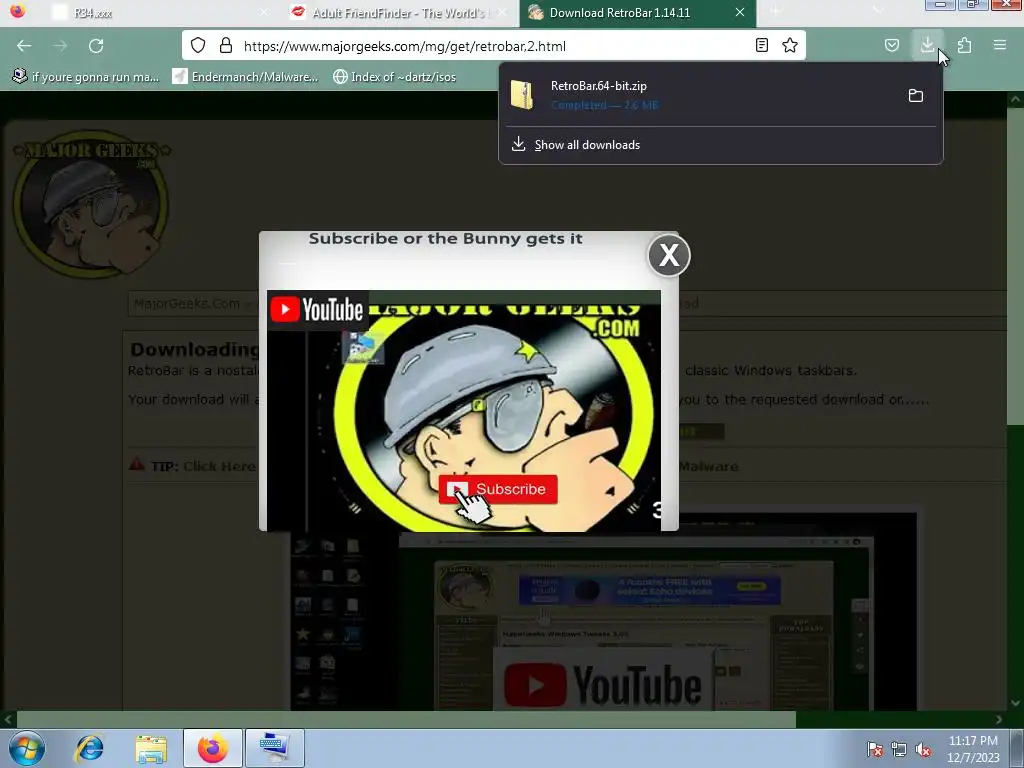Click the taskbar clock 11:17 PM

973,749
